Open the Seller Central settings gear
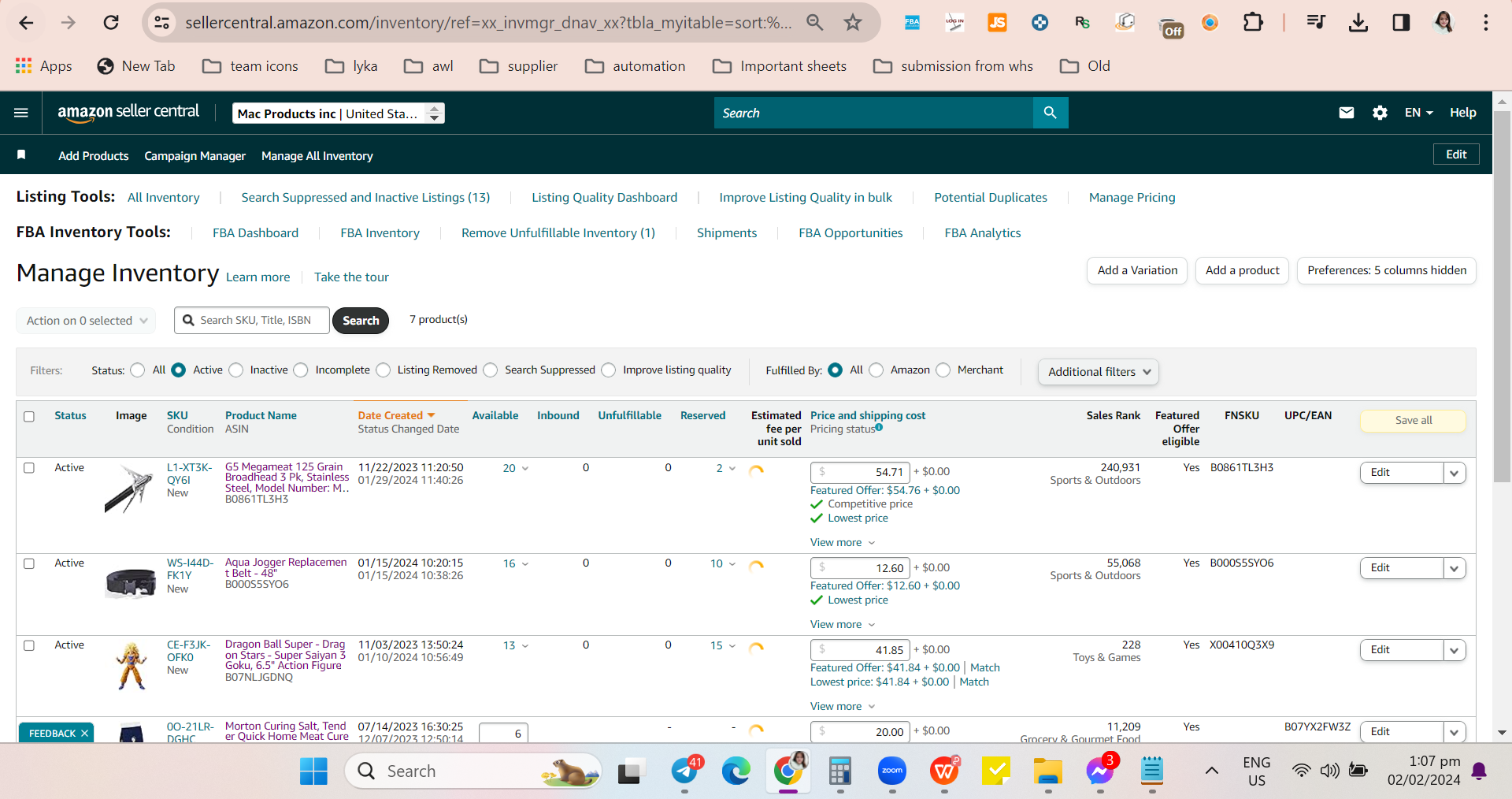This screenshot has height=799, width=1512. (1380, 113)
